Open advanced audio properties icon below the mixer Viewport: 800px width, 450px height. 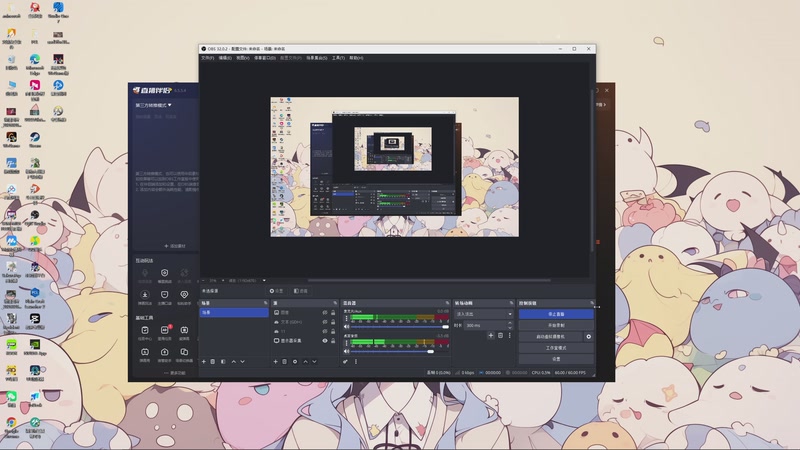tap(345, 362)
